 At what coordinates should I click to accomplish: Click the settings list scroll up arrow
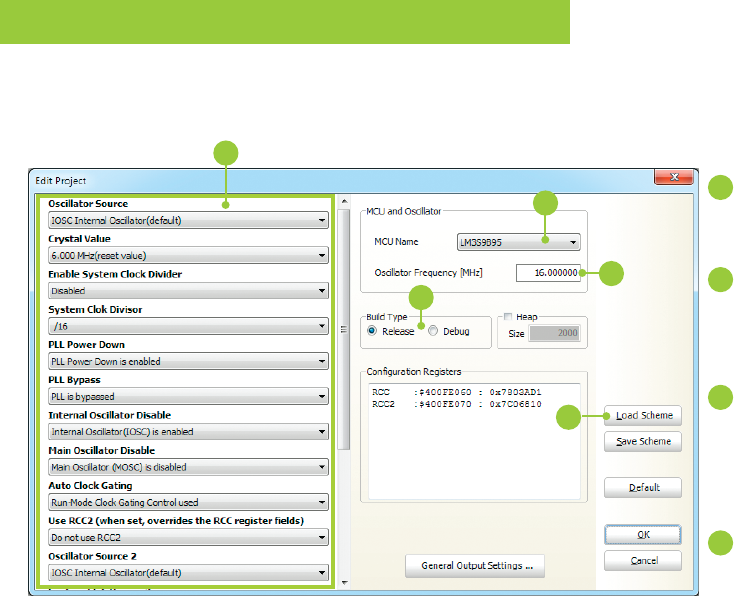tap(345, 201)
